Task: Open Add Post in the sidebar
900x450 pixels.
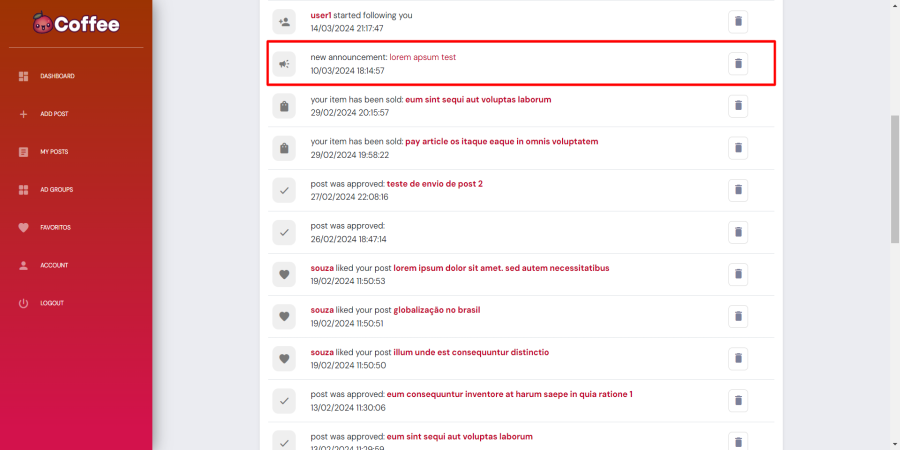Action: click(x=54, y=114)
